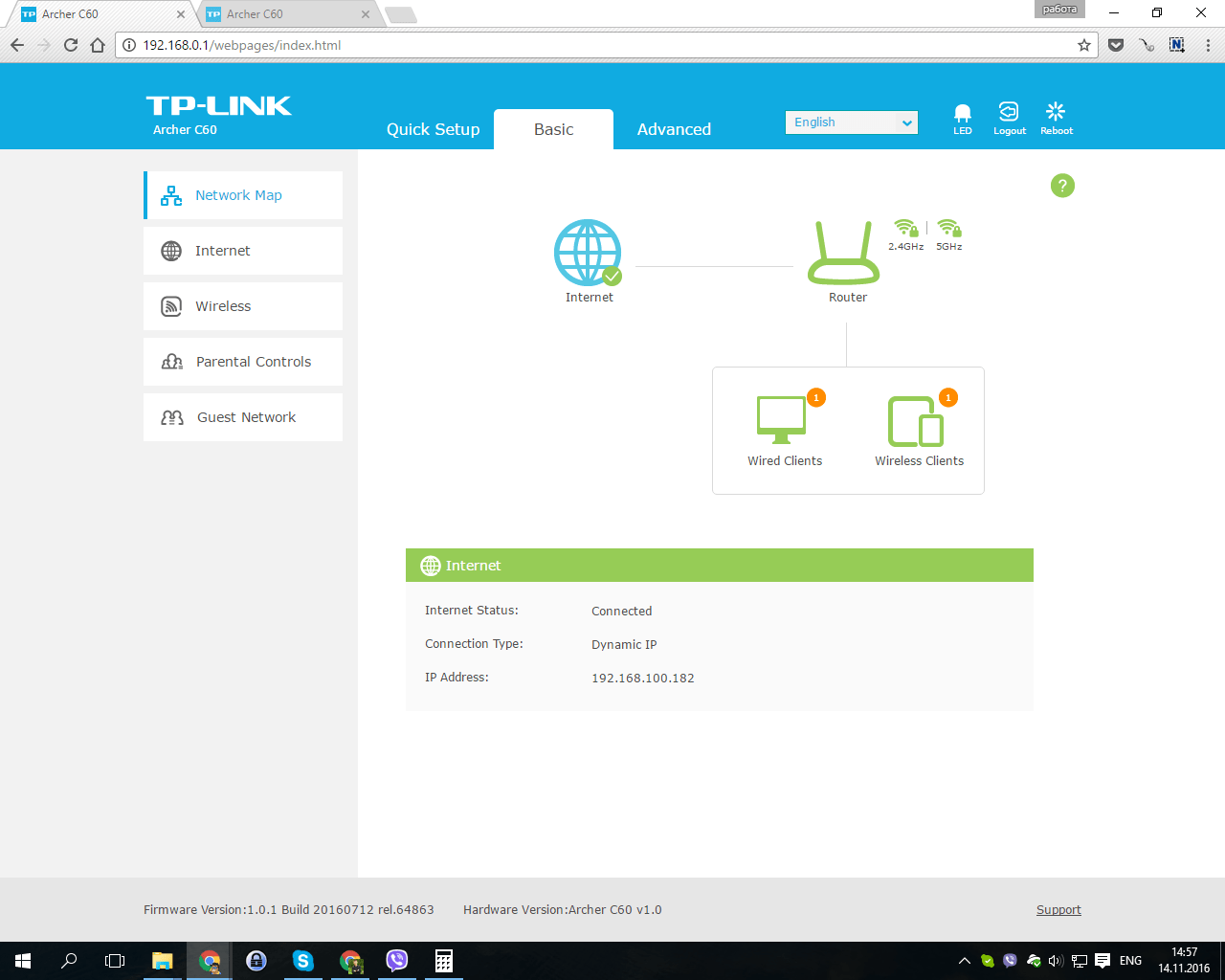Click the browser address bar

click(603, 45)
